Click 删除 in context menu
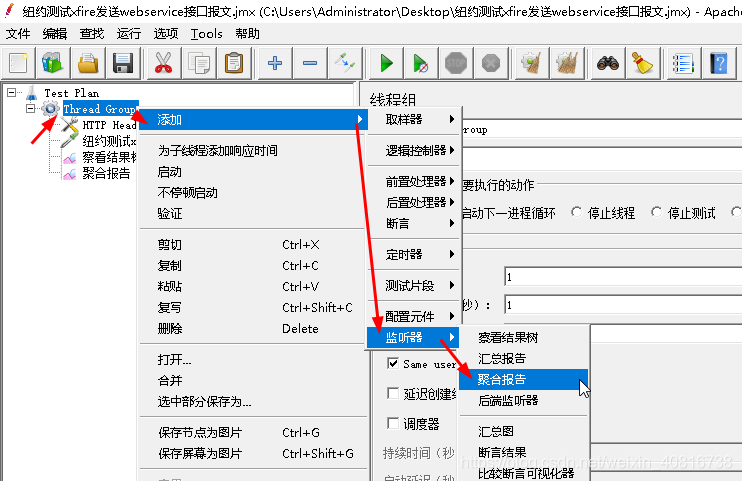Viewport: 742px width, 481px height. (253, 329)
